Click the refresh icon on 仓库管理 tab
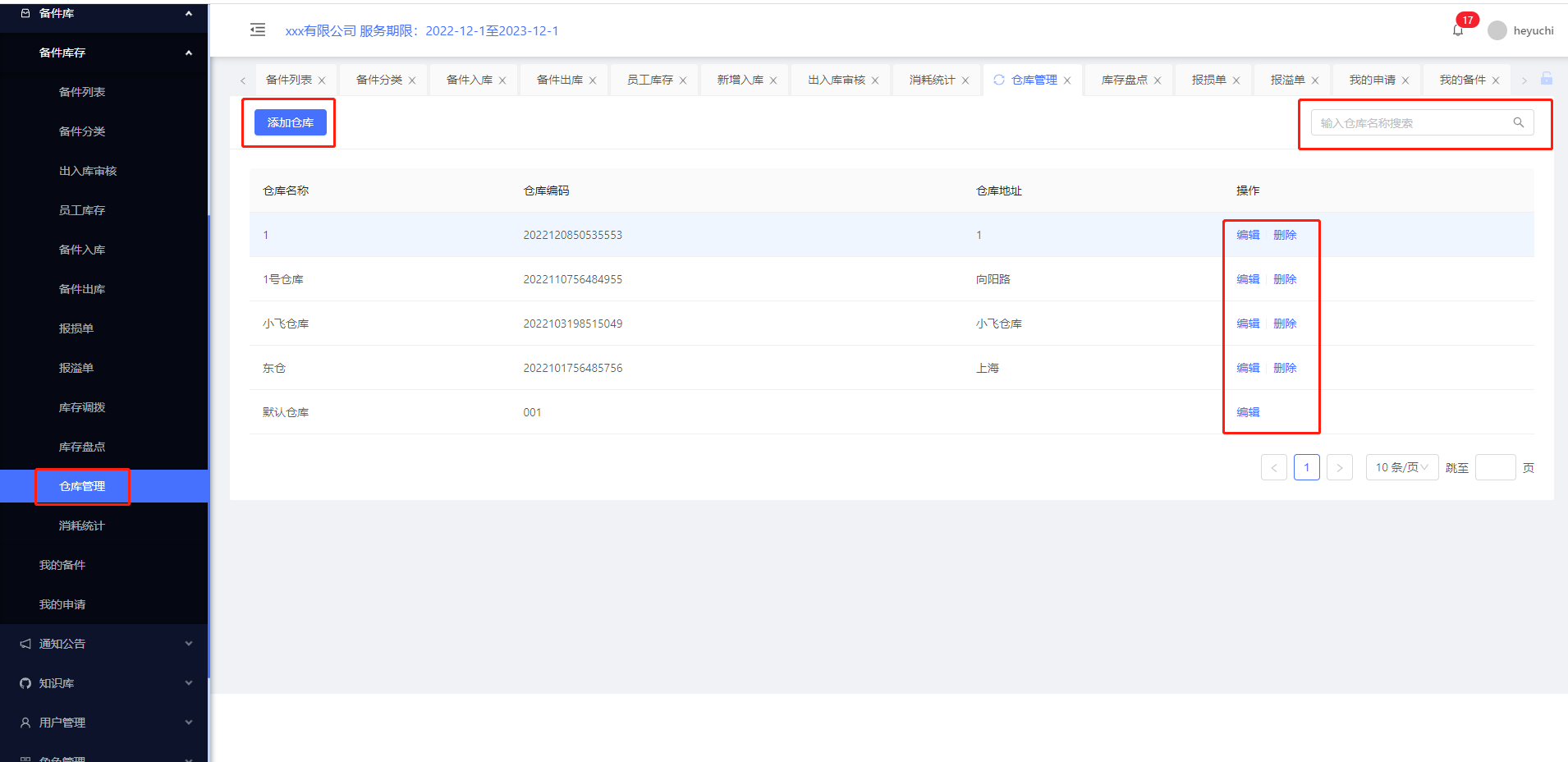 [999, 80]
